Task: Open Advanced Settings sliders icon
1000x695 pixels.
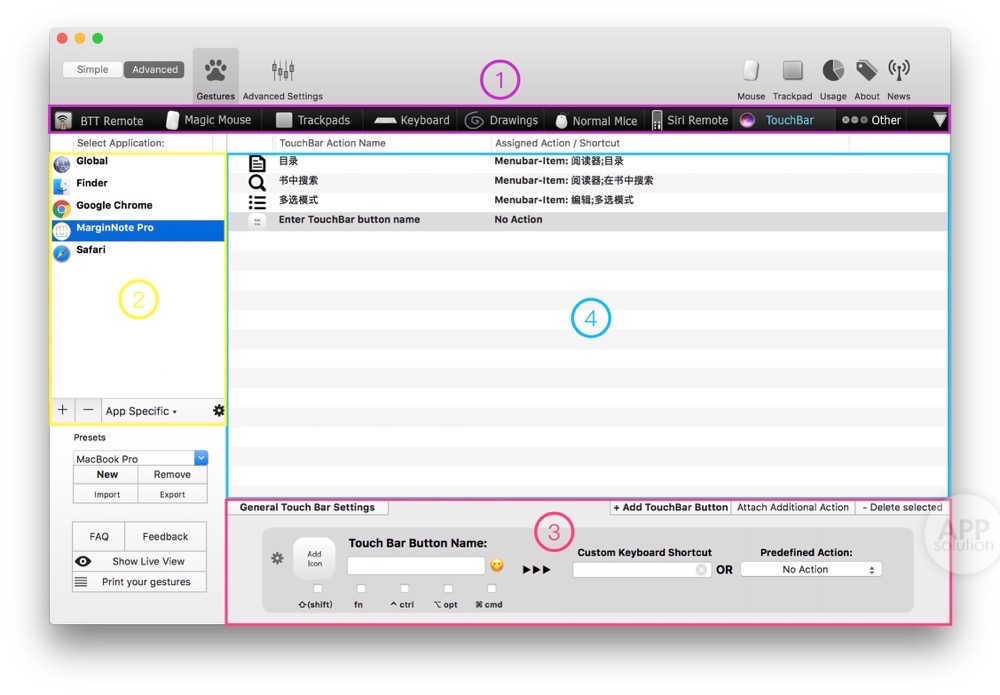Action: click(283, 72)
